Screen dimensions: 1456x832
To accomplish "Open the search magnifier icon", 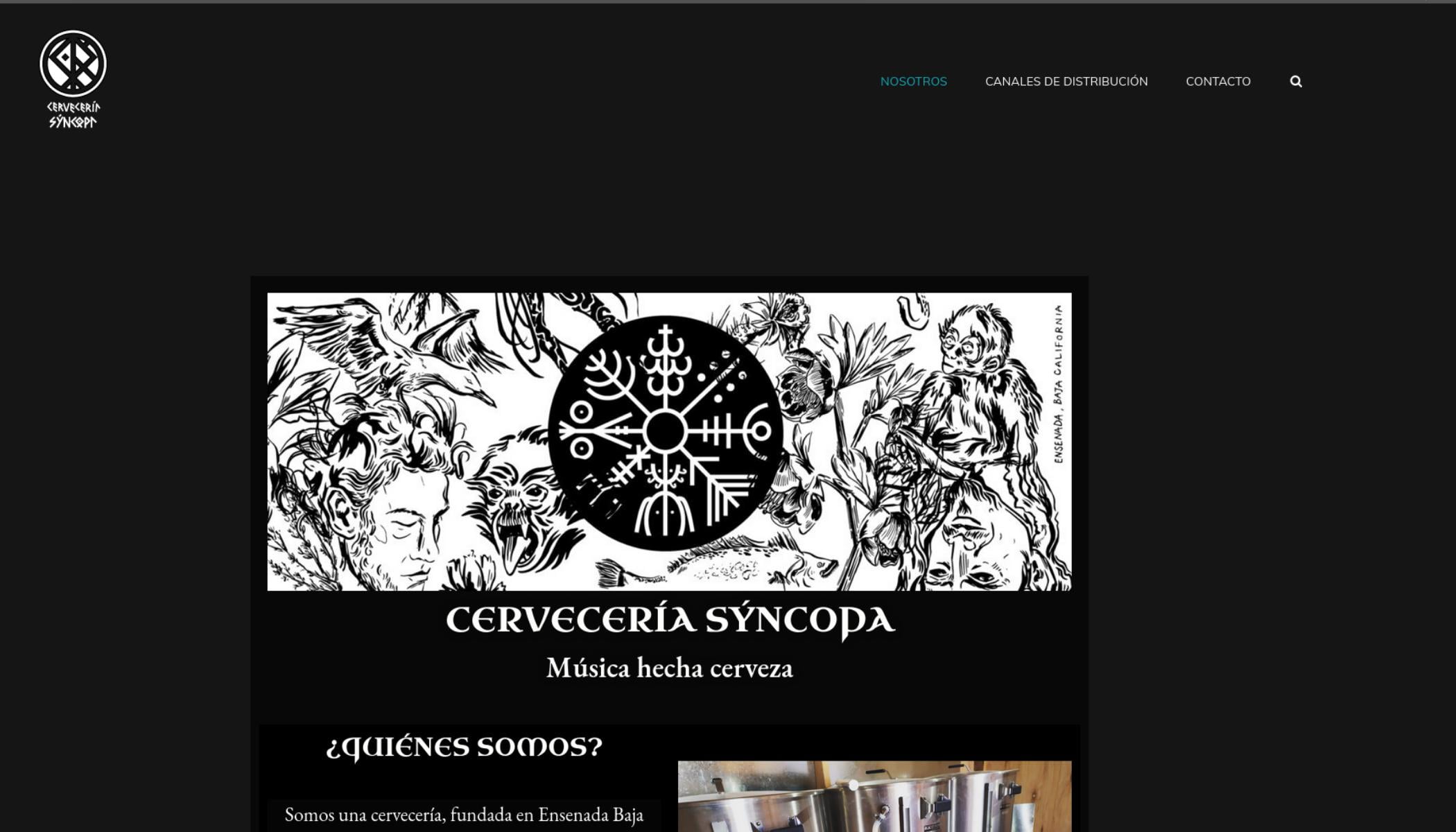I will [x=1296, y=82].
